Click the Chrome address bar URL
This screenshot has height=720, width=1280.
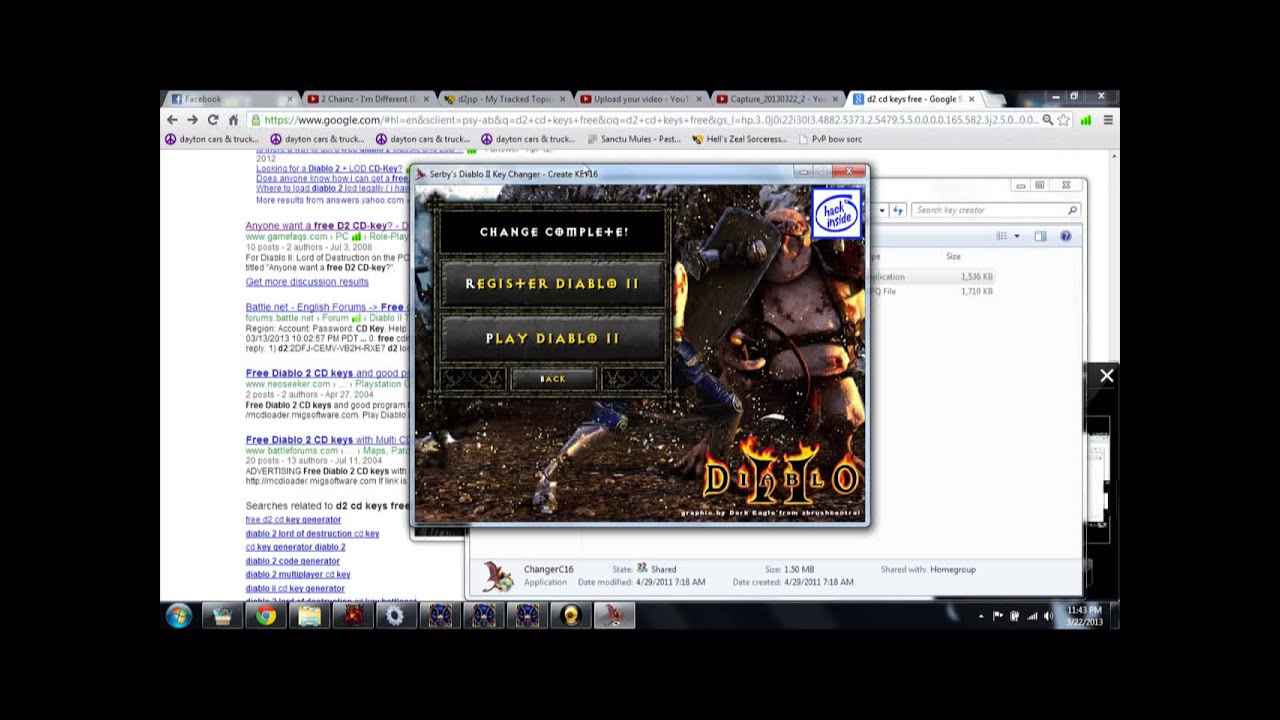click(650, 120)
